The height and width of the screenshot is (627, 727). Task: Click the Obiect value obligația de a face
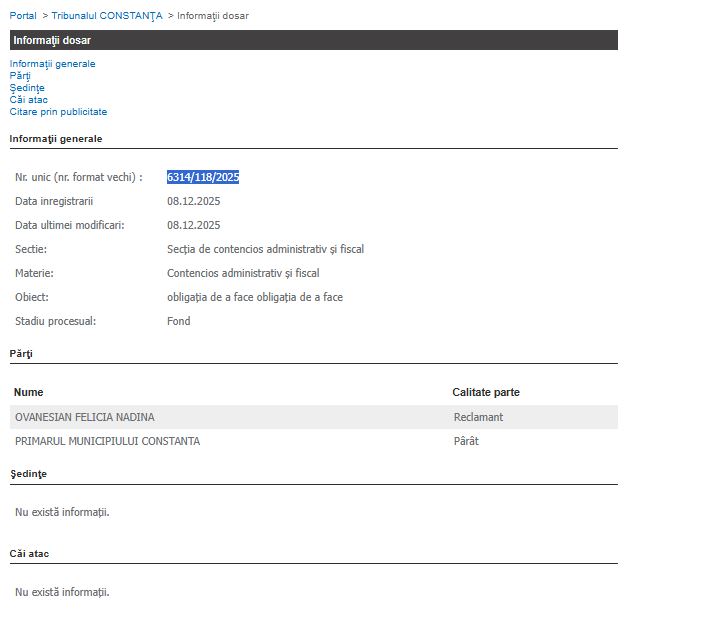[255, 297]
